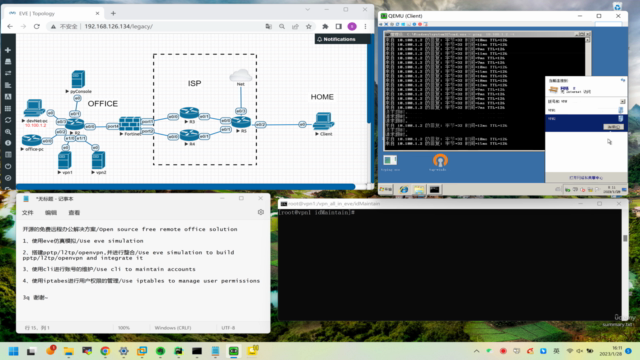The image size is (640, 360).
Task: Select the Net cloud node
Action: pyautogui.click(x=240, y=76)
